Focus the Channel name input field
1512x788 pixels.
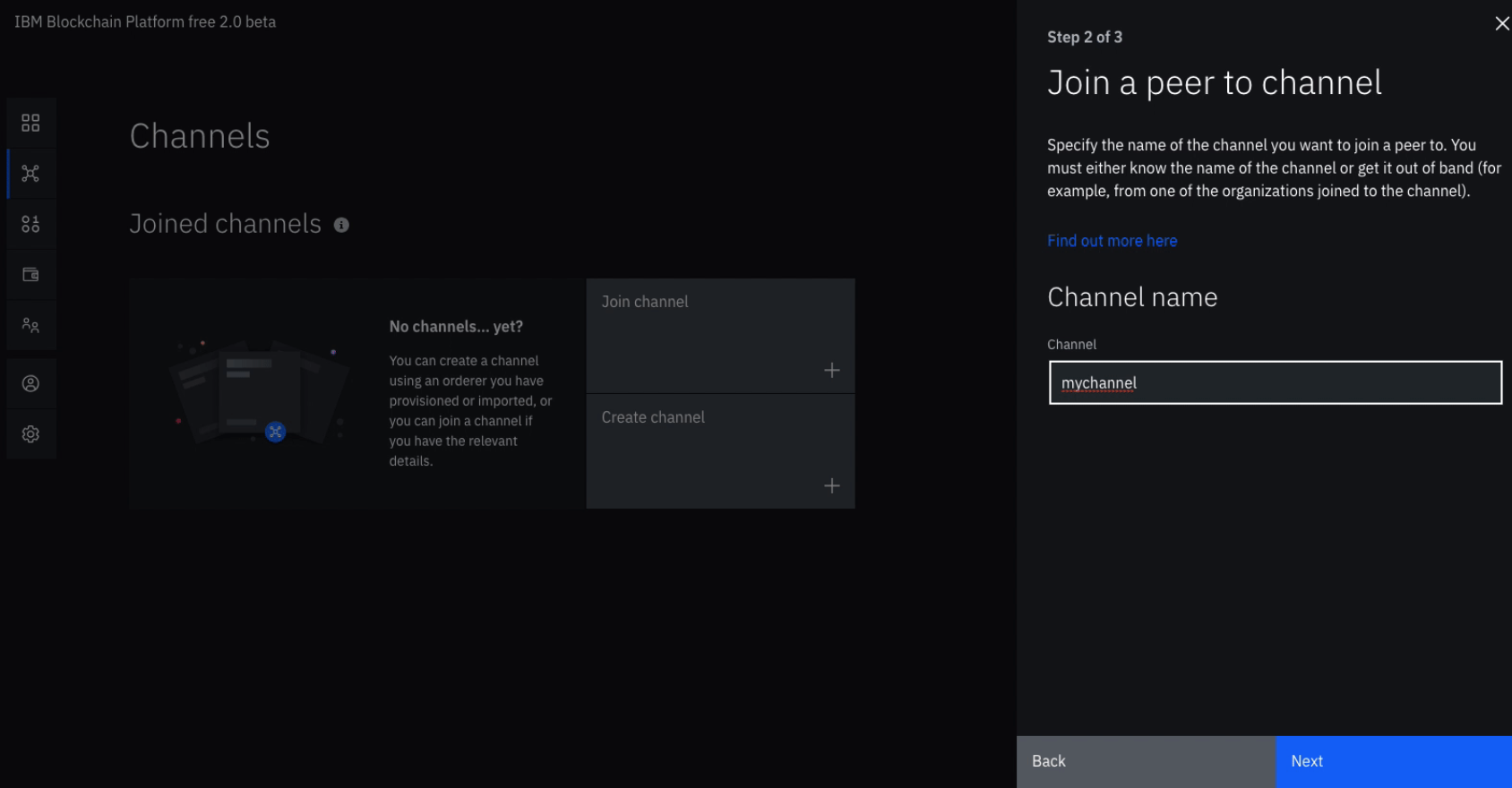[x=1276, y=383]
